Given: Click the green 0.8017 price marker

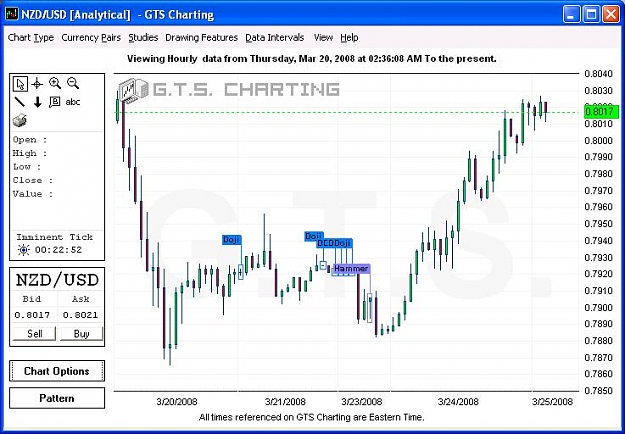Looking at the screenshot, I should click(599, 111).
